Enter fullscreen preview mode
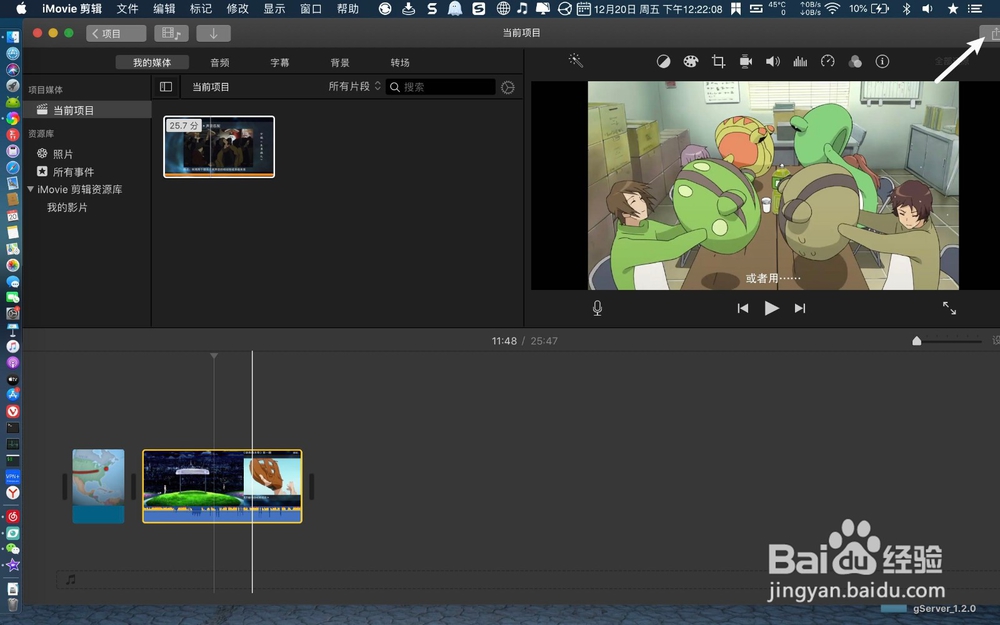 coord(950,308)
